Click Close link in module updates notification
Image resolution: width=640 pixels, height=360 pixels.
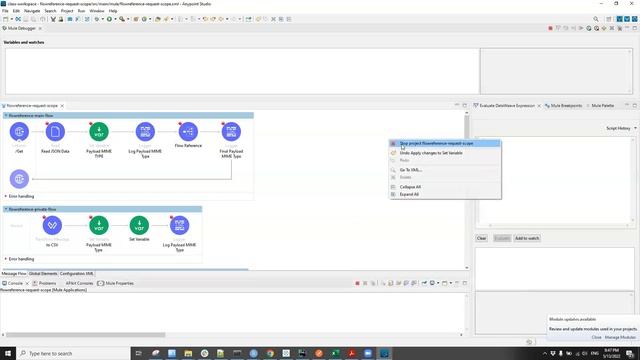(x=596, y=337)
